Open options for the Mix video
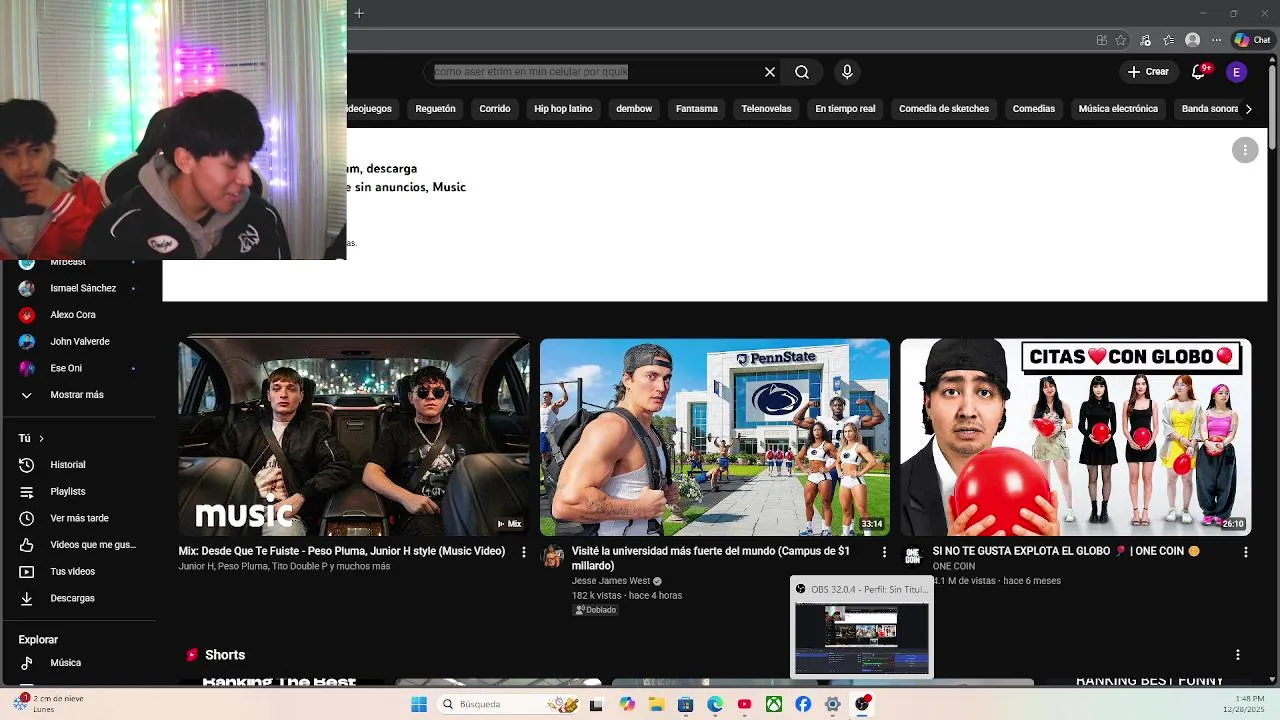The width and height of the screenshot is (1280, 720). coord(523,552)
